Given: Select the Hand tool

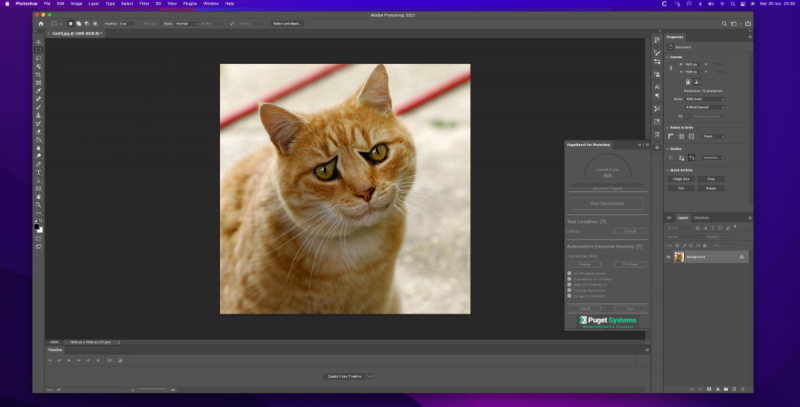Looking at the screenshot, I should pyautogui.click(x=38, y=196).
